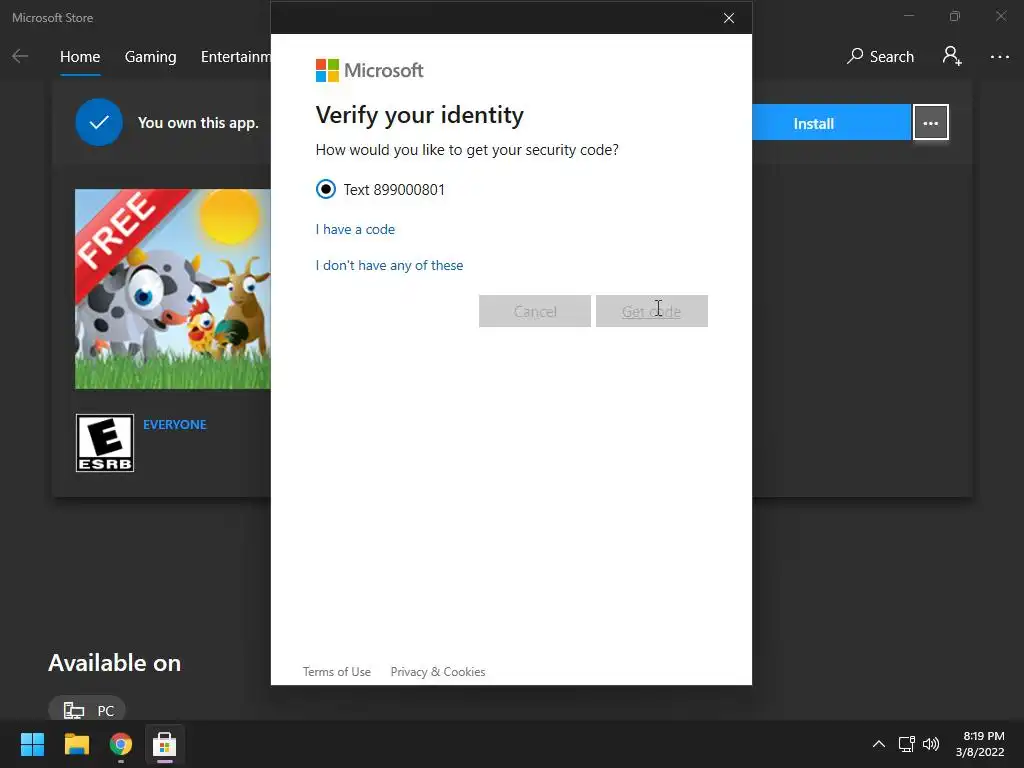
Task: Open more options beside Install
Action: coord(931,123)
